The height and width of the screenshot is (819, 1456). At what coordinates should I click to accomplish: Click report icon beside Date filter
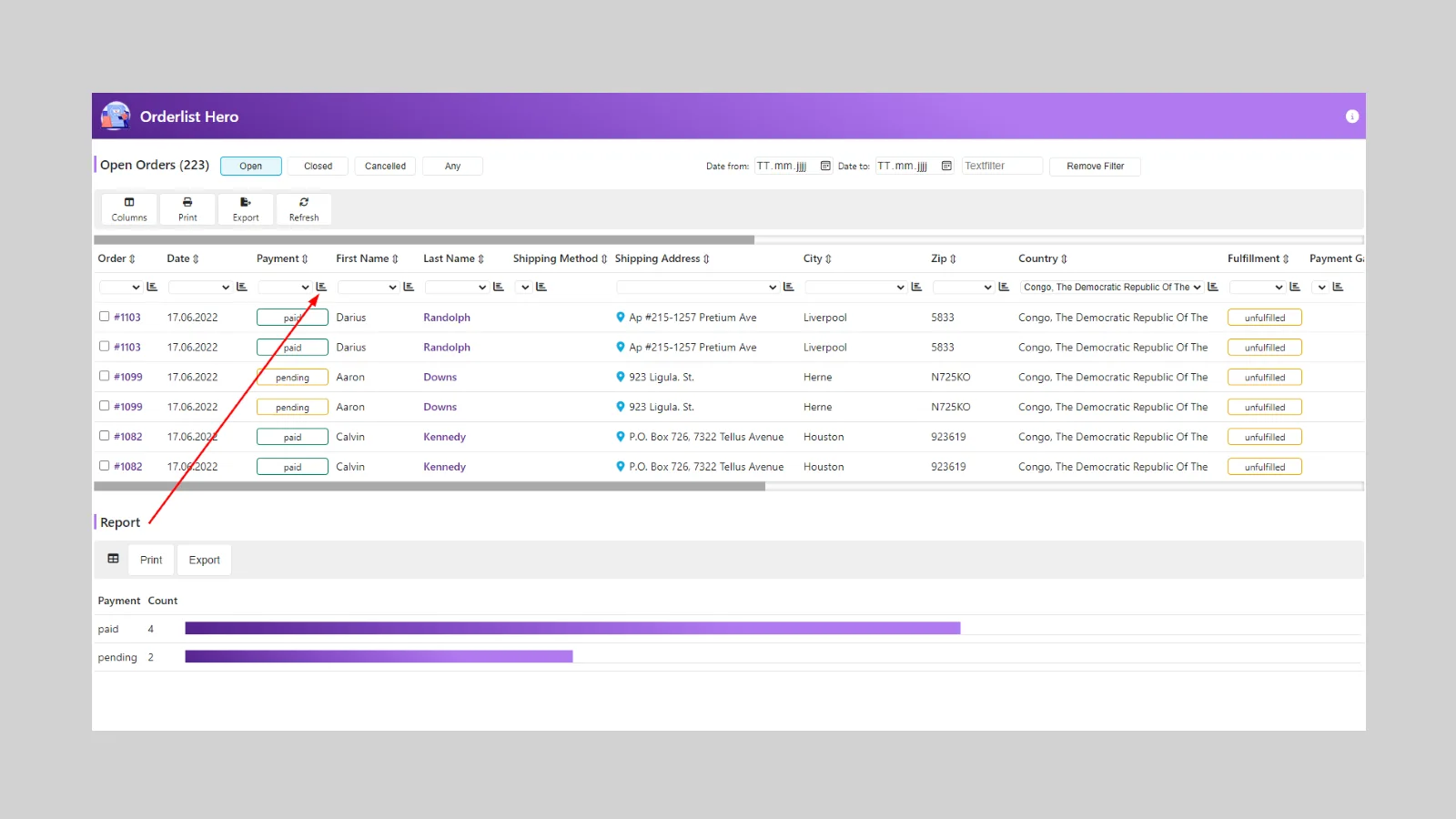point(242,287)
